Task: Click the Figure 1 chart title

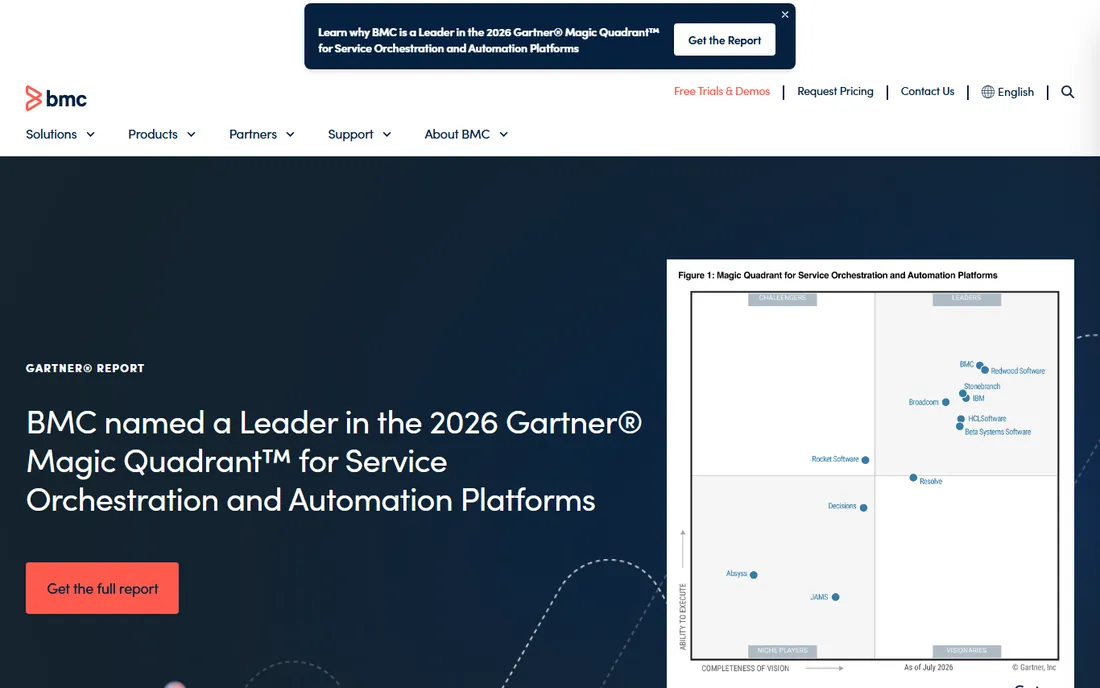Action: click(837, 275)
